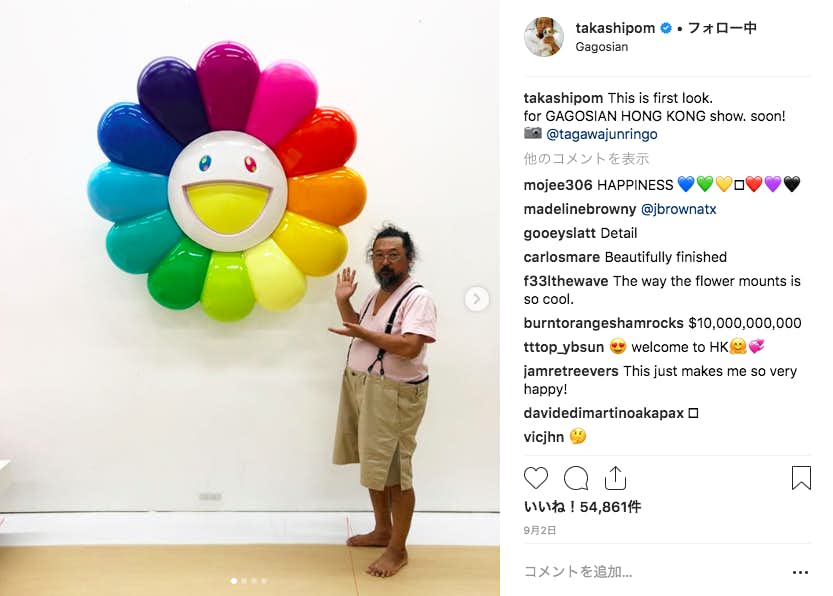View mojee306's profile from comment

pyautogui.click(x=558, y=185)
